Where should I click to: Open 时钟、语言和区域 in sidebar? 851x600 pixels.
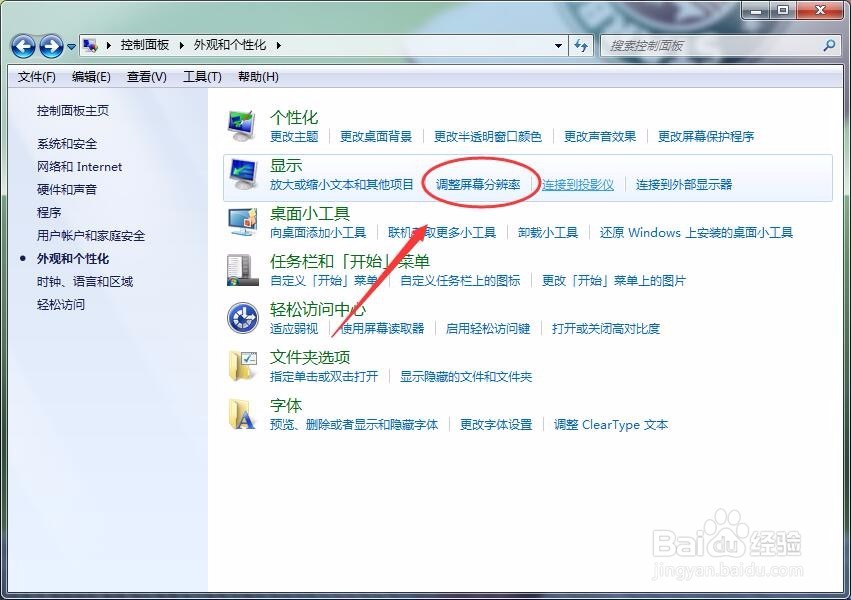(85, 282)
